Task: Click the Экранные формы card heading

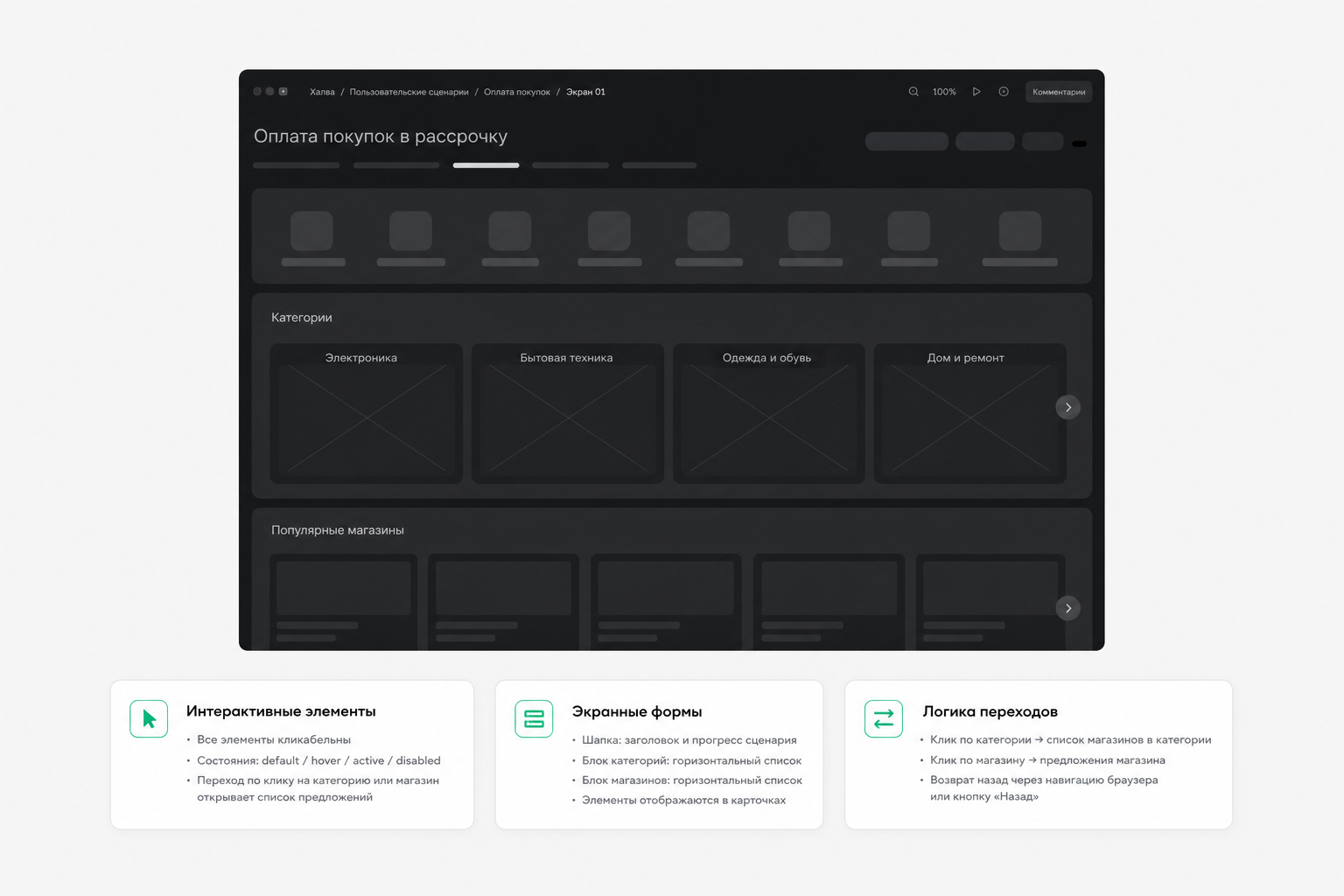Action: pos(637,711)
